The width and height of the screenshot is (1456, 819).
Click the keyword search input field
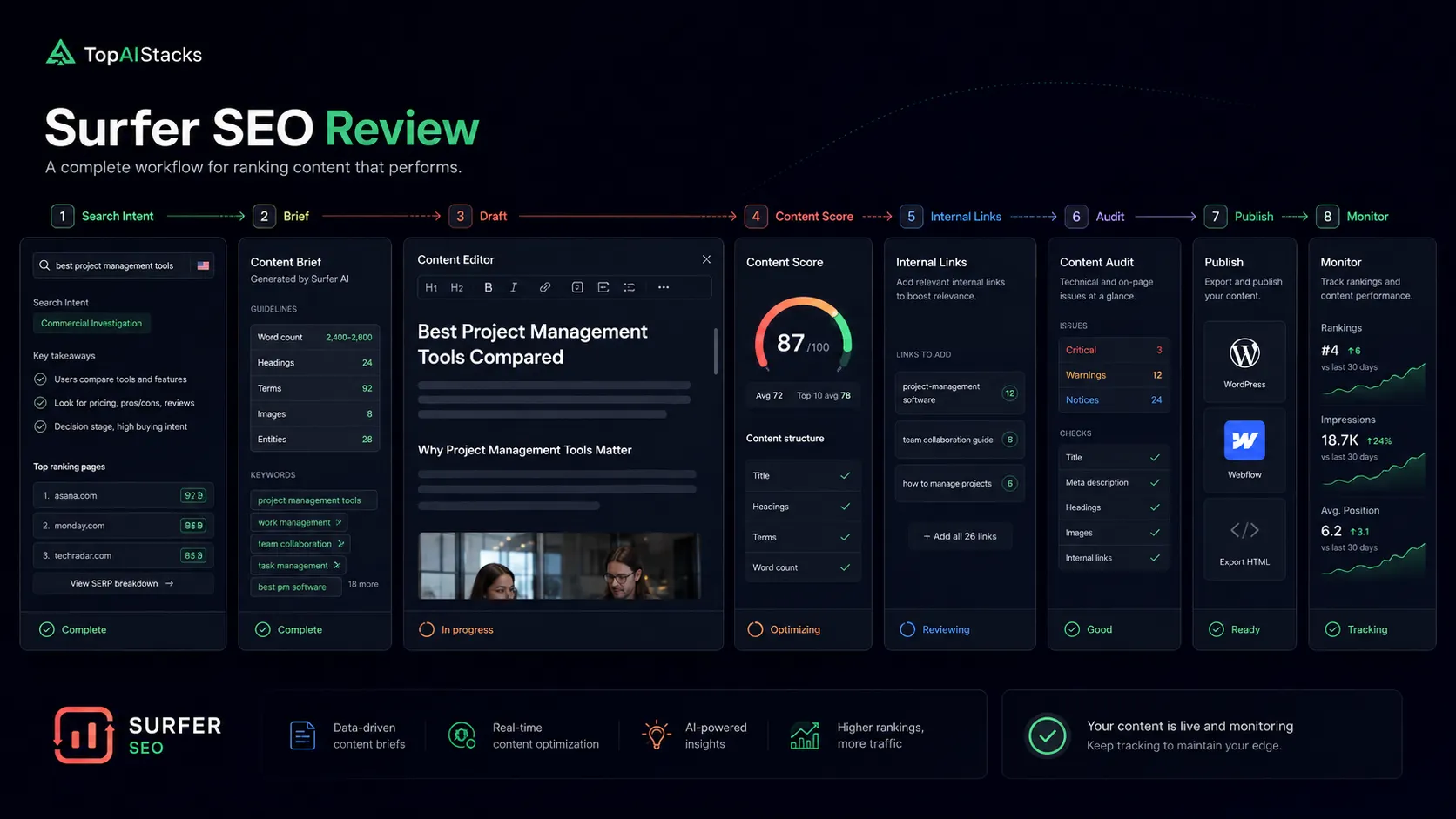(123, 265)
